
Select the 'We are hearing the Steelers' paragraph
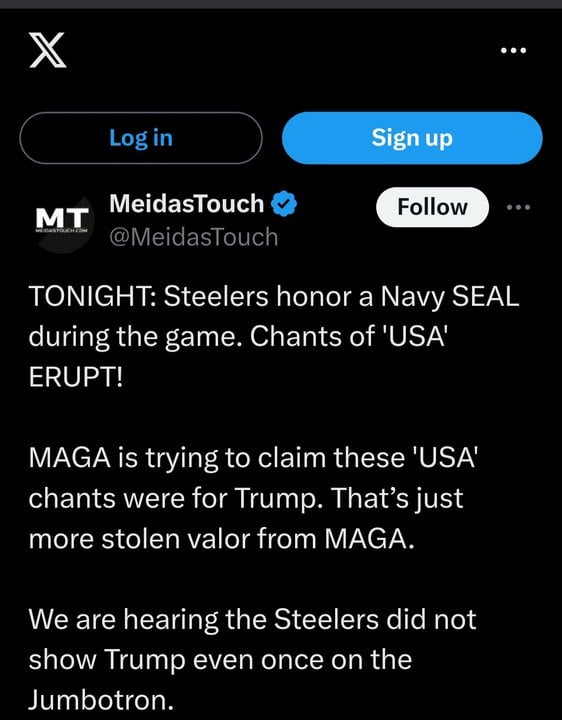point(252,660)
